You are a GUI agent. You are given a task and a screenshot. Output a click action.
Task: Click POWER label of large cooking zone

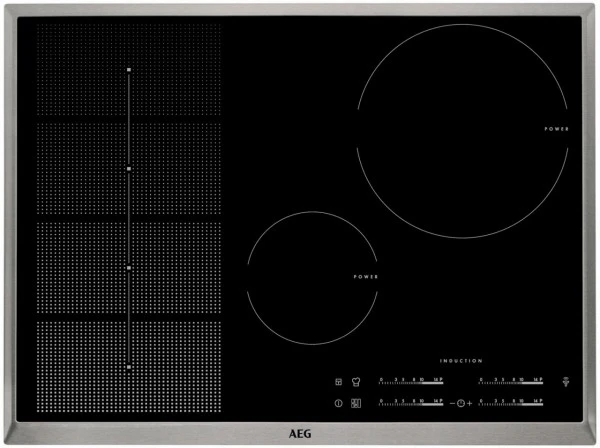click(x=557, y=130)
